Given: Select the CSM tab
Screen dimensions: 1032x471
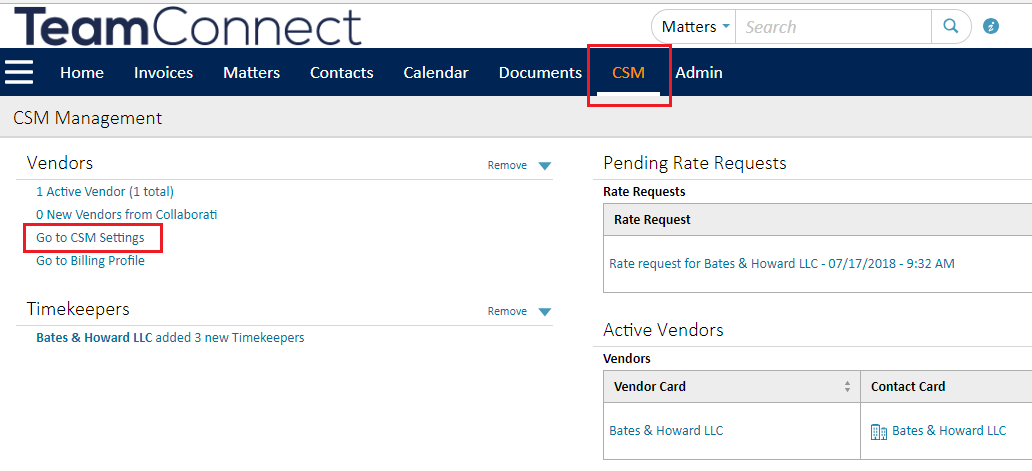Looking at the screenshot, I should coord(629,72).
